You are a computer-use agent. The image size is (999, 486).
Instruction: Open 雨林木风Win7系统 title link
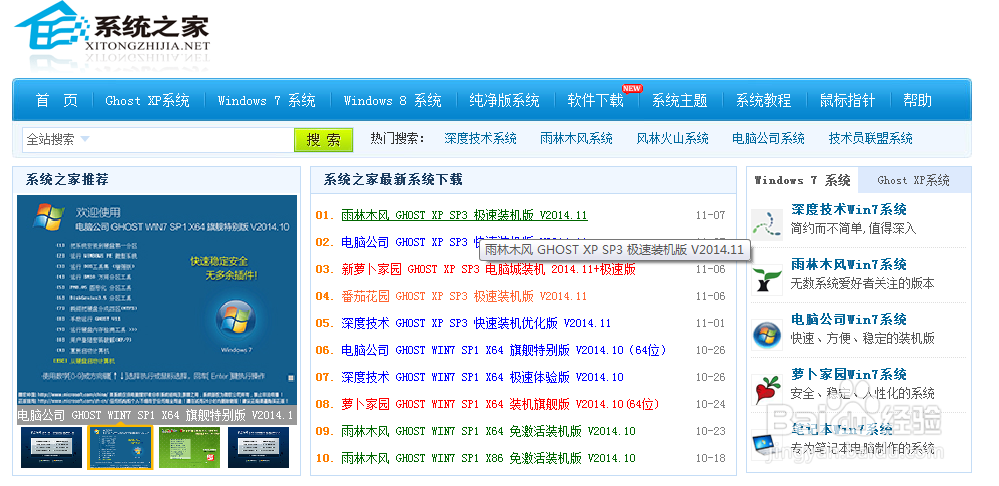[849, 264]
